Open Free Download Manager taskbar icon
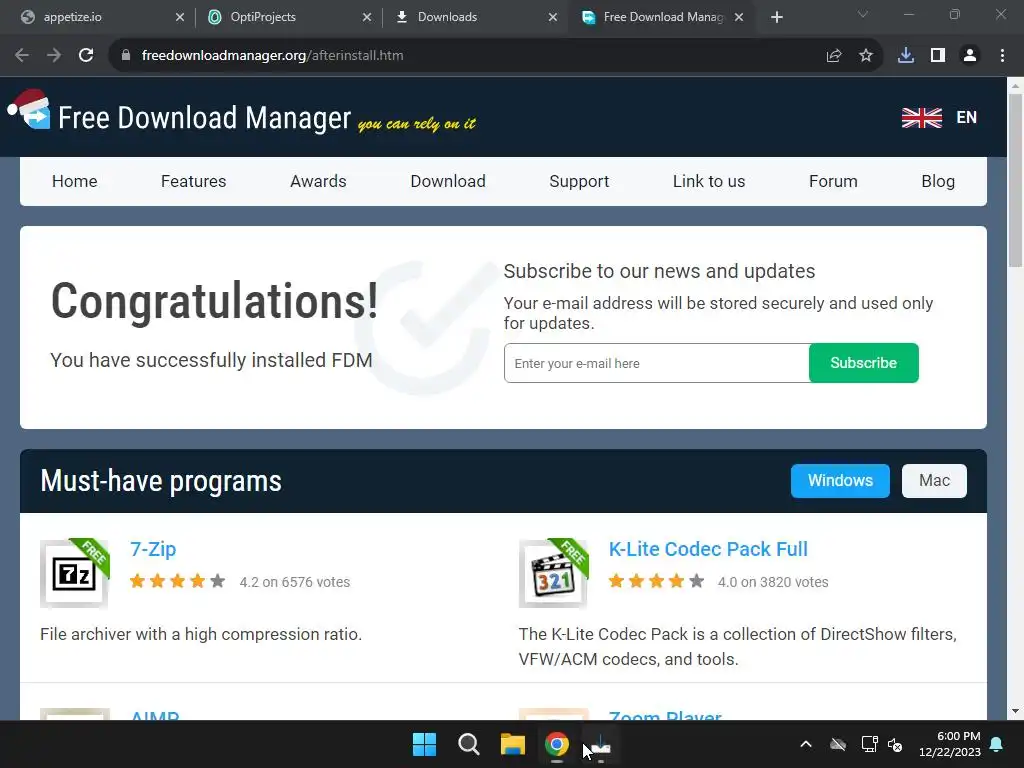Screen dimensions: 1024x768 [601, 744]
